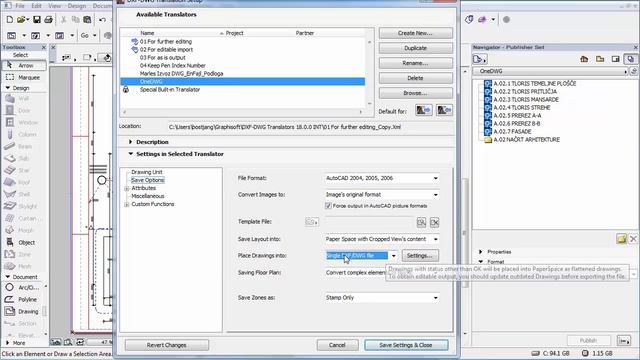Collapse Settings in Selected Translator section
This screenshot has width=640, height=360.
(131, 154)
